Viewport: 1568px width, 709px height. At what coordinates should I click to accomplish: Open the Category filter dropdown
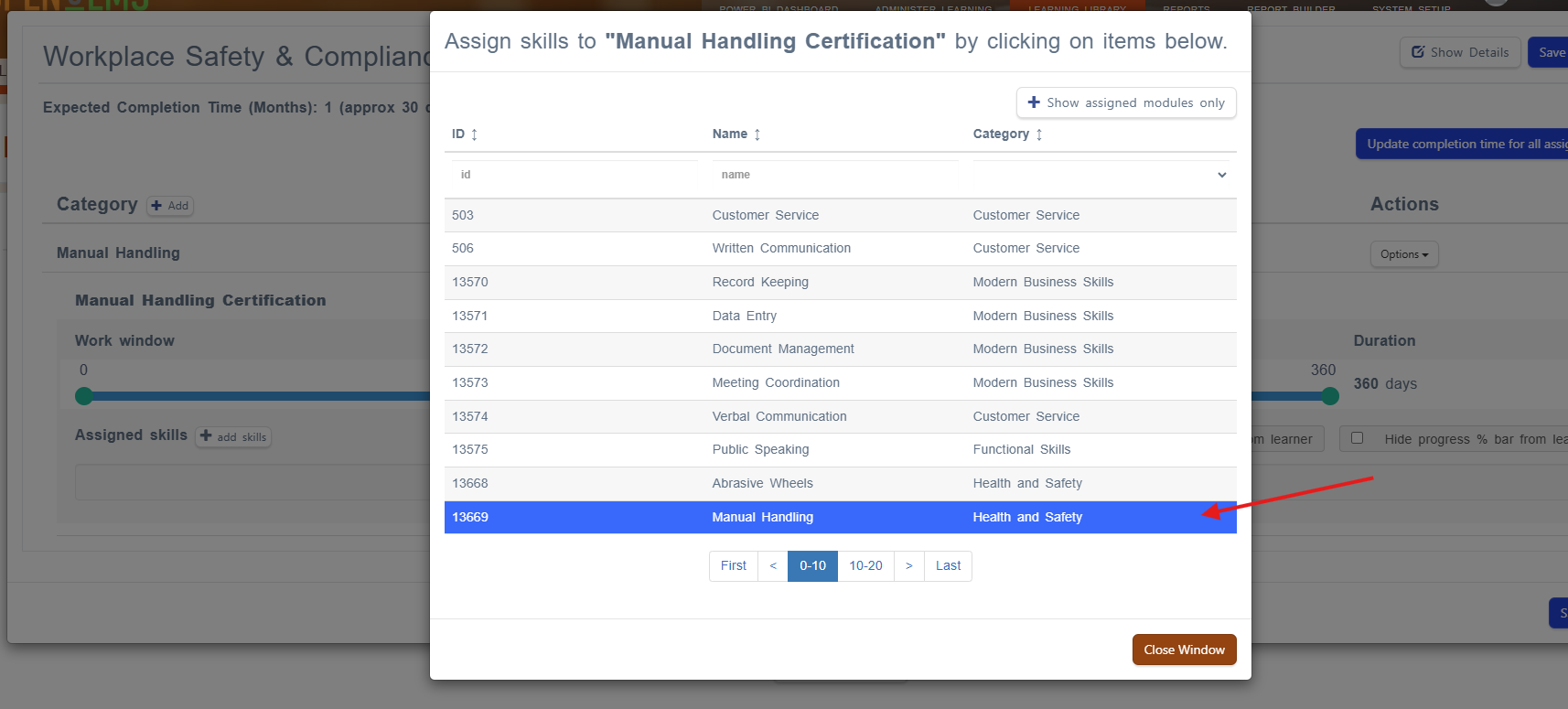[x=1105, y=175]
